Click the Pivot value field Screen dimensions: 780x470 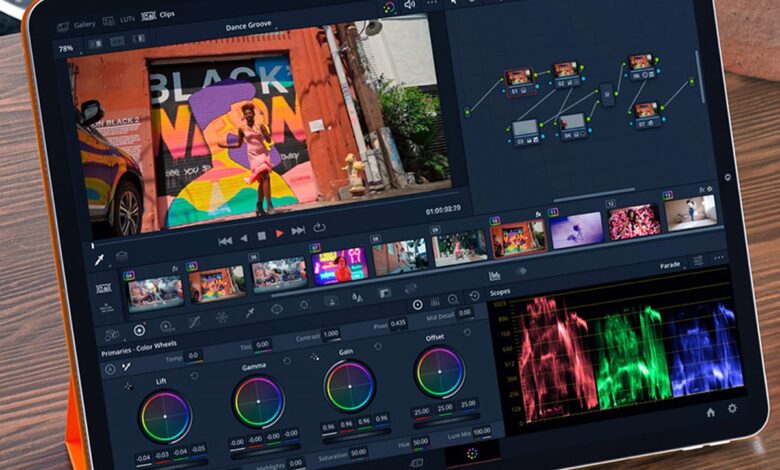398,324
